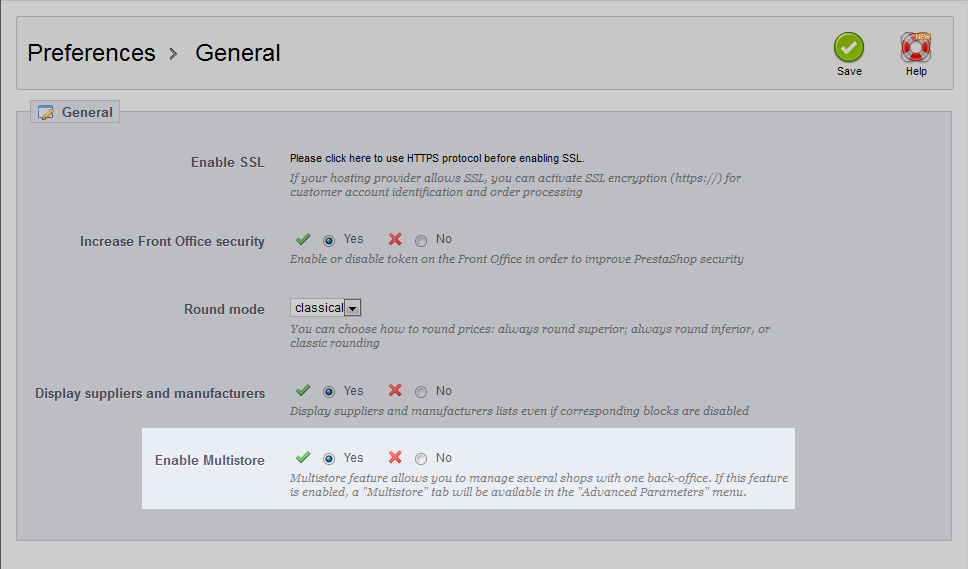Click the green Save checkmark icon
This screenshot has height=569, width=968.
tap(849, 48)
